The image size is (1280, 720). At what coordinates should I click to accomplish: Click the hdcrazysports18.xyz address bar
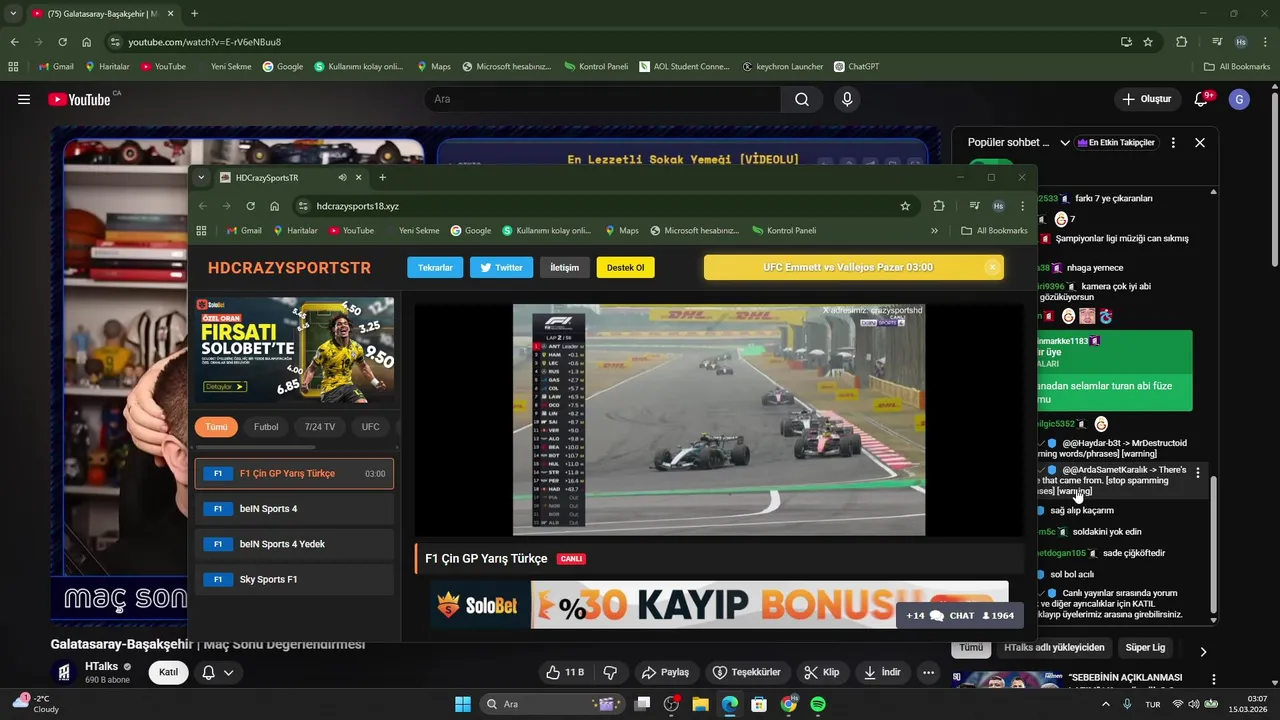(605, 206)
